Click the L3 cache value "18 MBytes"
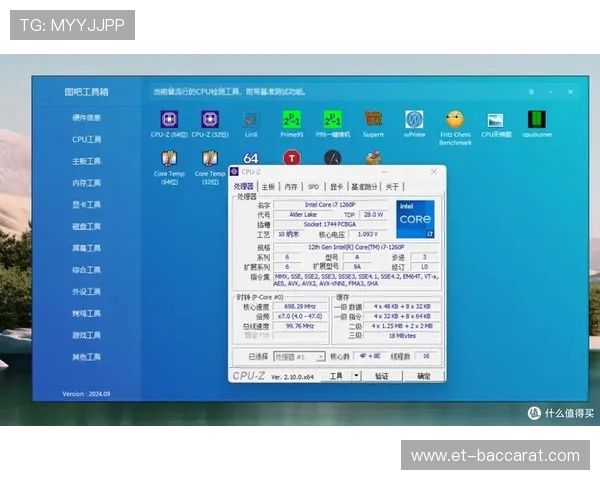 [x=402, y=336]
